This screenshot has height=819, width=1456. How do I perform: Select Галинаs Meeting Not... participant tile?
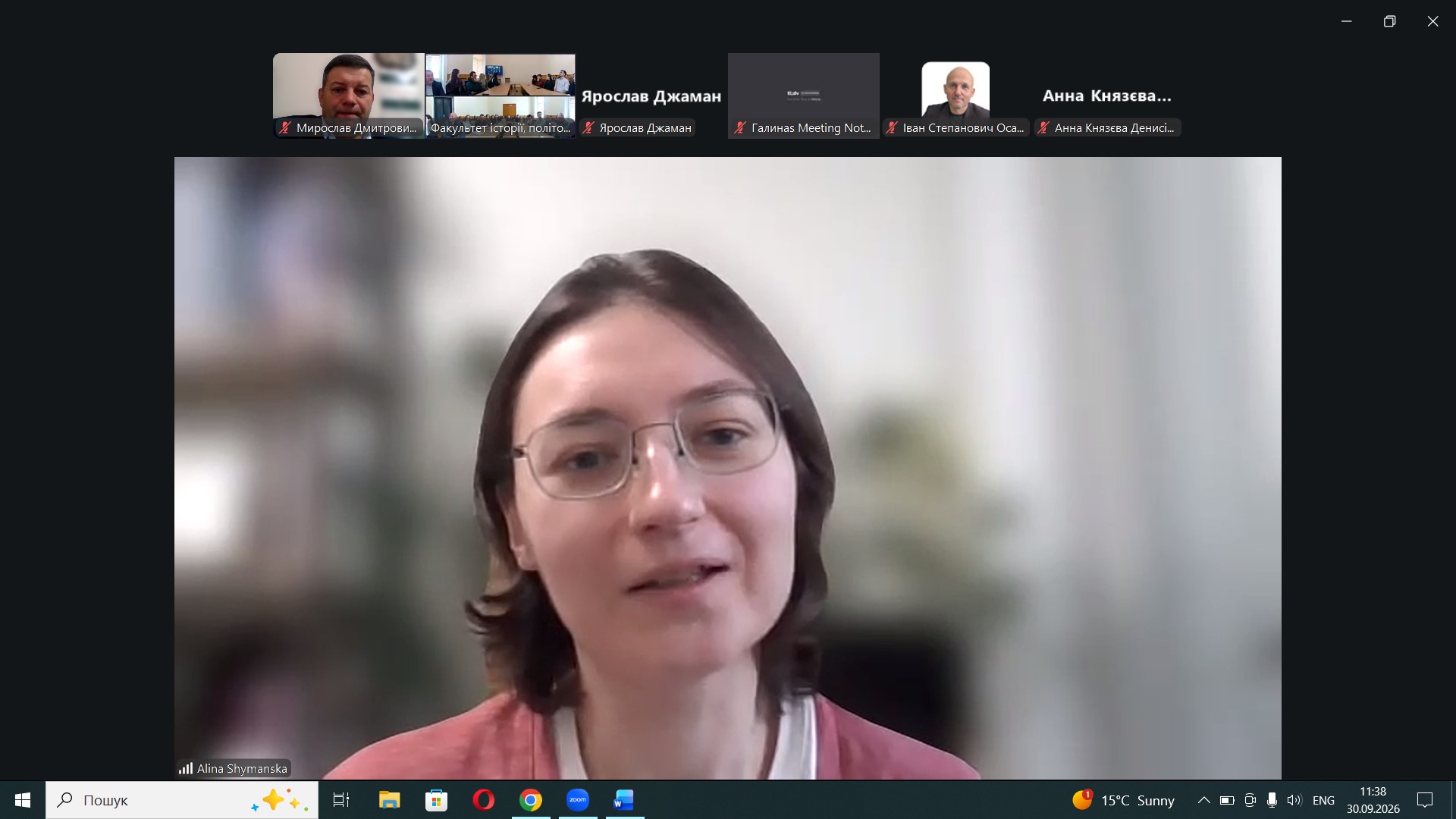[804, 96]
